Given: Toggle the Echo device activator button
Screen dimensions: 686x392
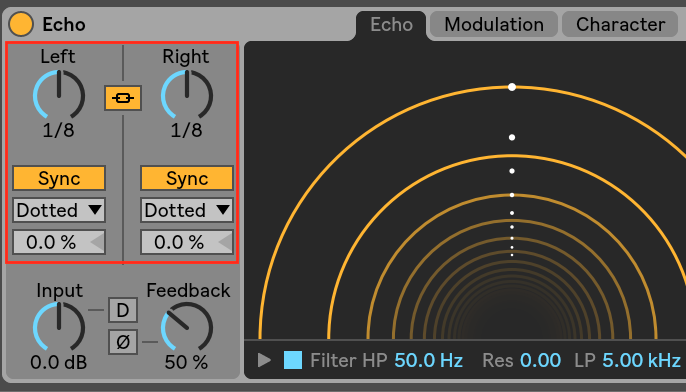Looking at the screenshot, I should [21, 24].
